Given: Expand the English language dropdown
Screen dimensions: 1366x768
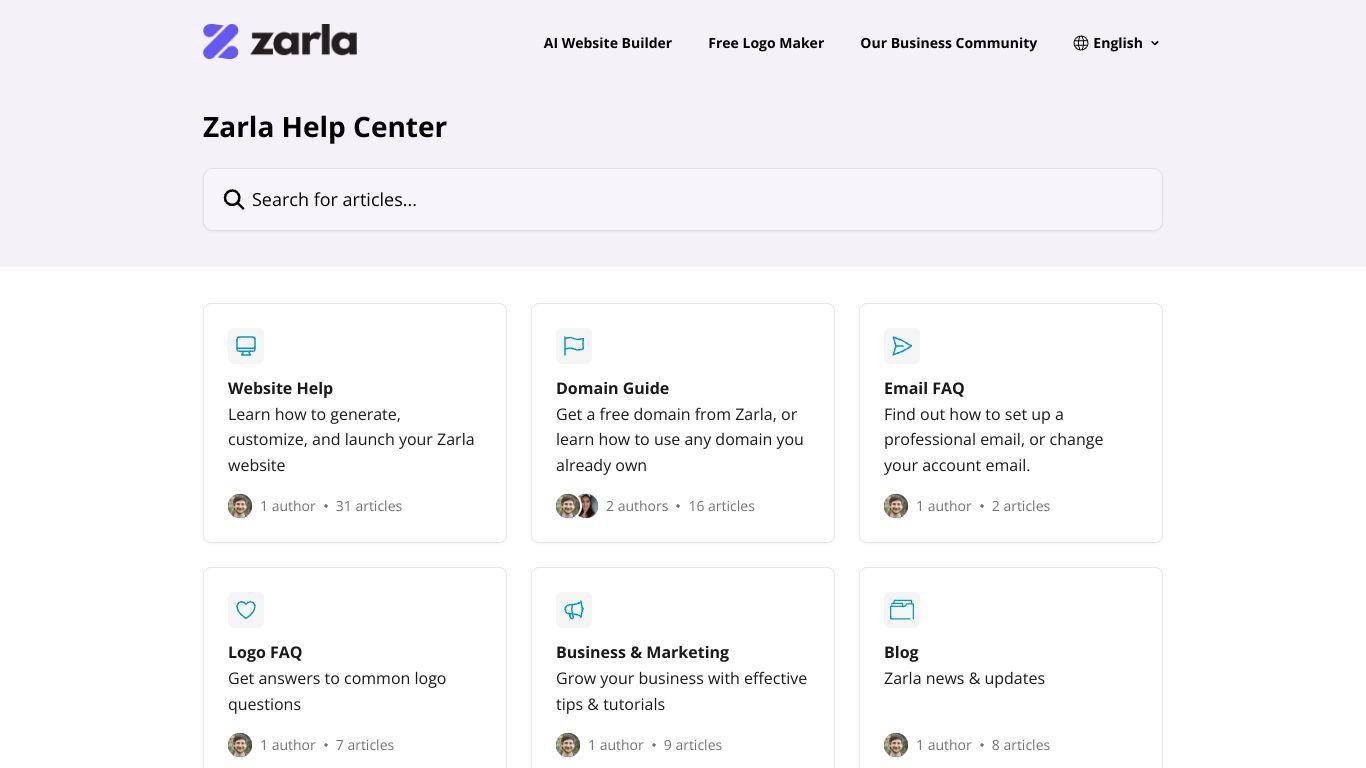Looking at the screenshot, I should 1117,43.
